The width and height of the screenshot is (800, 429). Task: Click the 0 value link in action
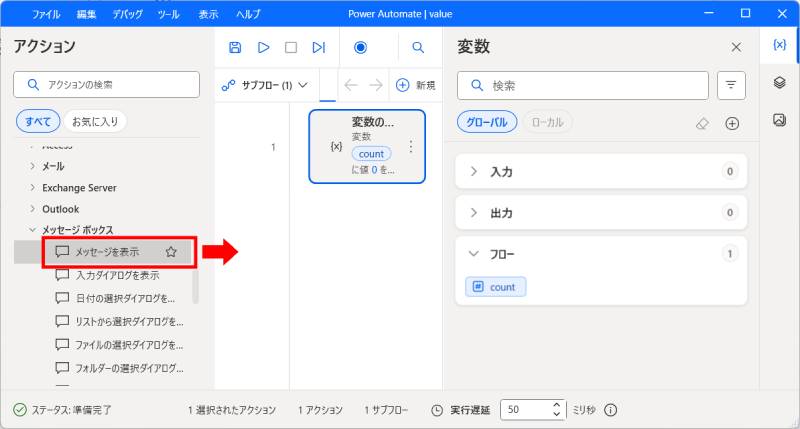[x=374, y=170]
